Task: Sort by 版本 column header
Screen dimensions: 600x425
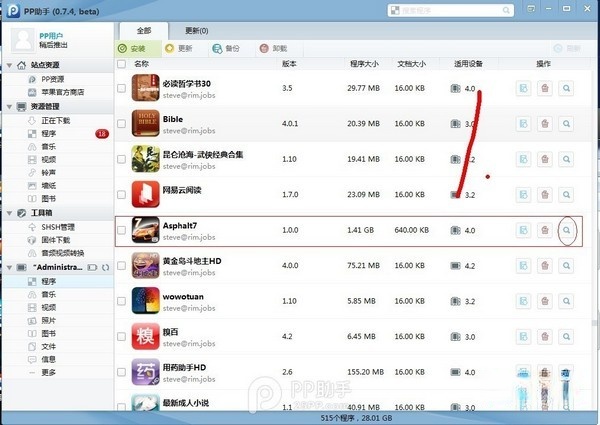Action: point(289,64)
